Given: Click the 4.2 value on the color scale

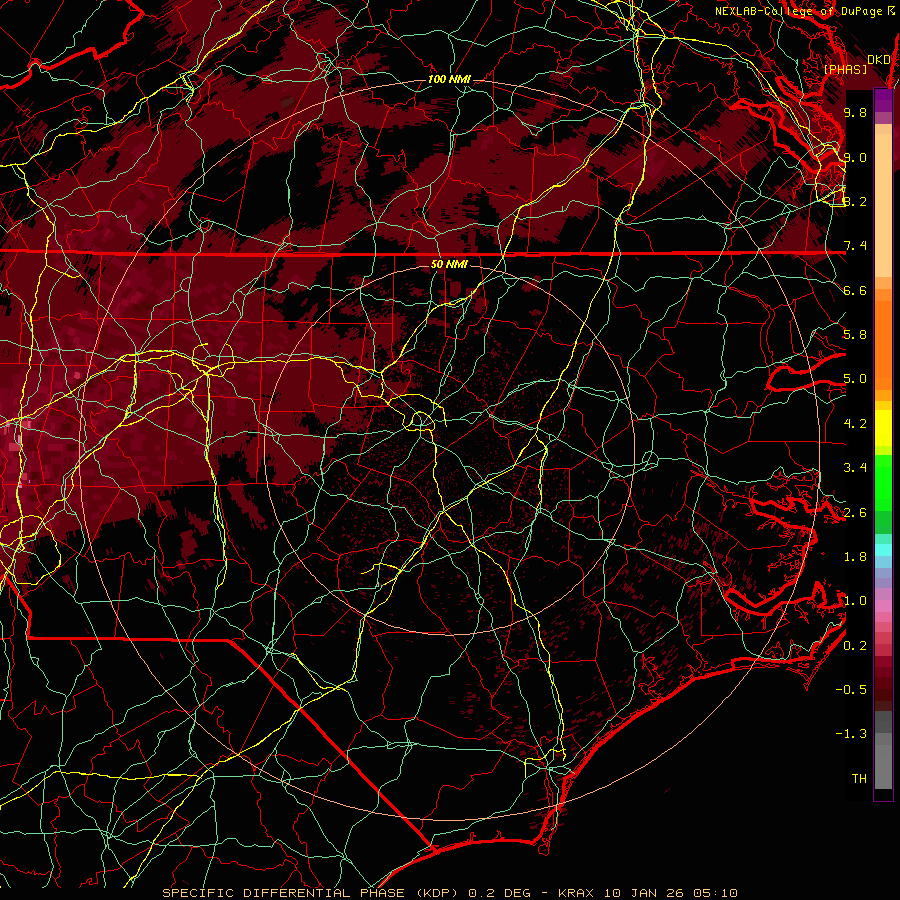Looking at the screenshot, I should pos(855,424).
